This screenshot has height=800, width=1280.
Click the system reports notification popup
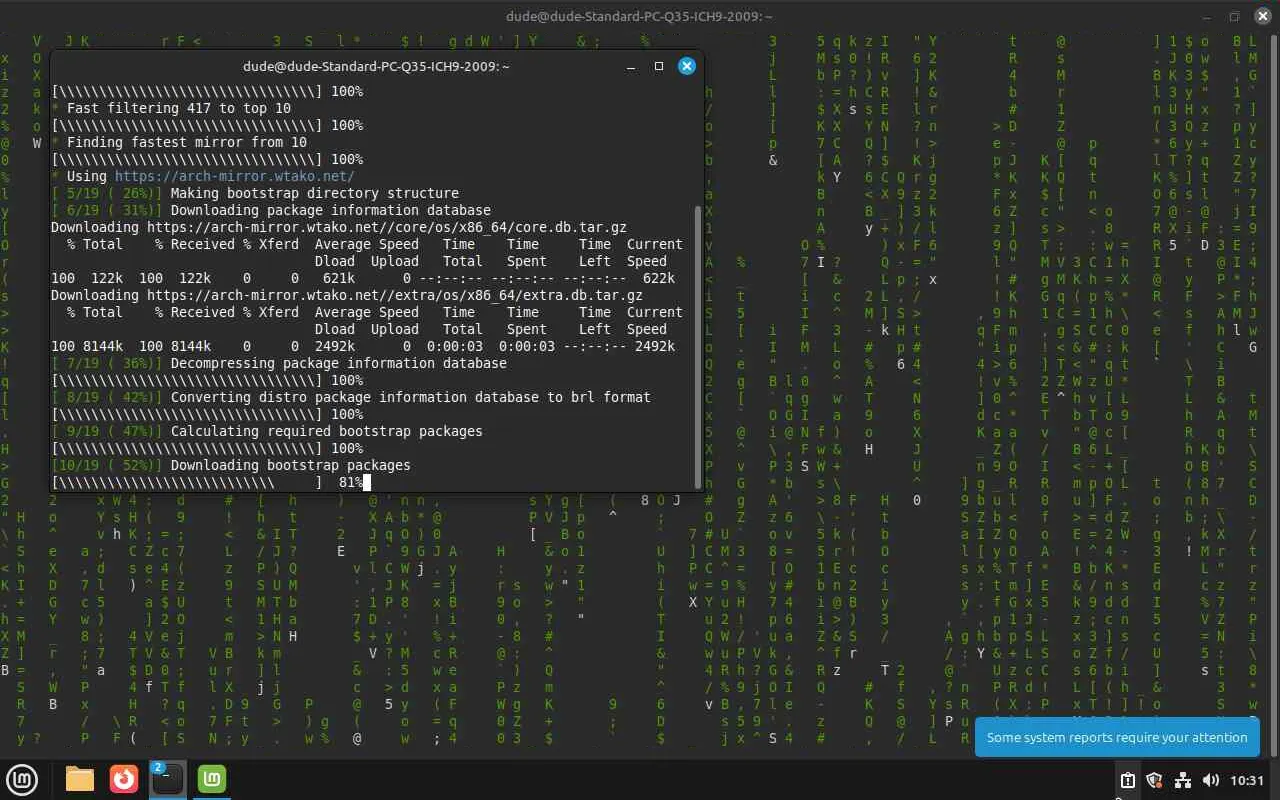(x=1117, y=737)
